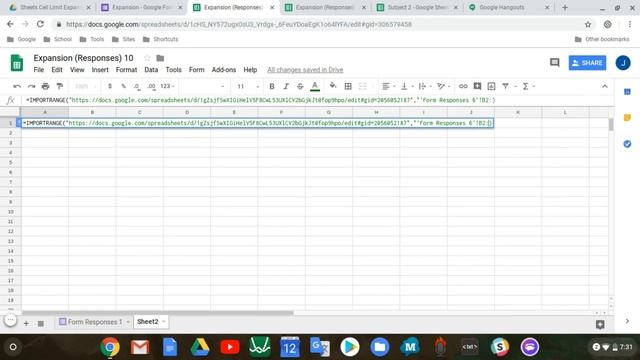
Task: Format as currency with dollar icon
Action: click(x=109, y=86)
